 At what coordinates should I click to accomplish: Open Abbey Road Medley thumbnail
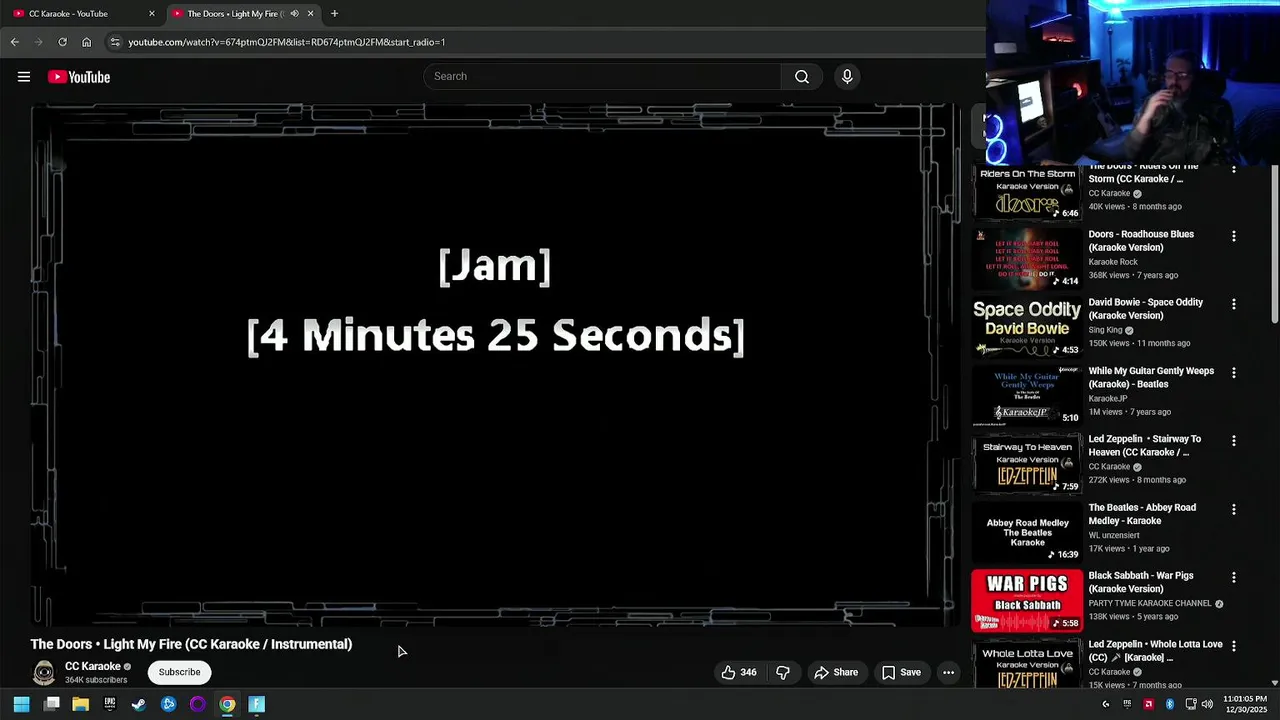tap(1027, 532)
